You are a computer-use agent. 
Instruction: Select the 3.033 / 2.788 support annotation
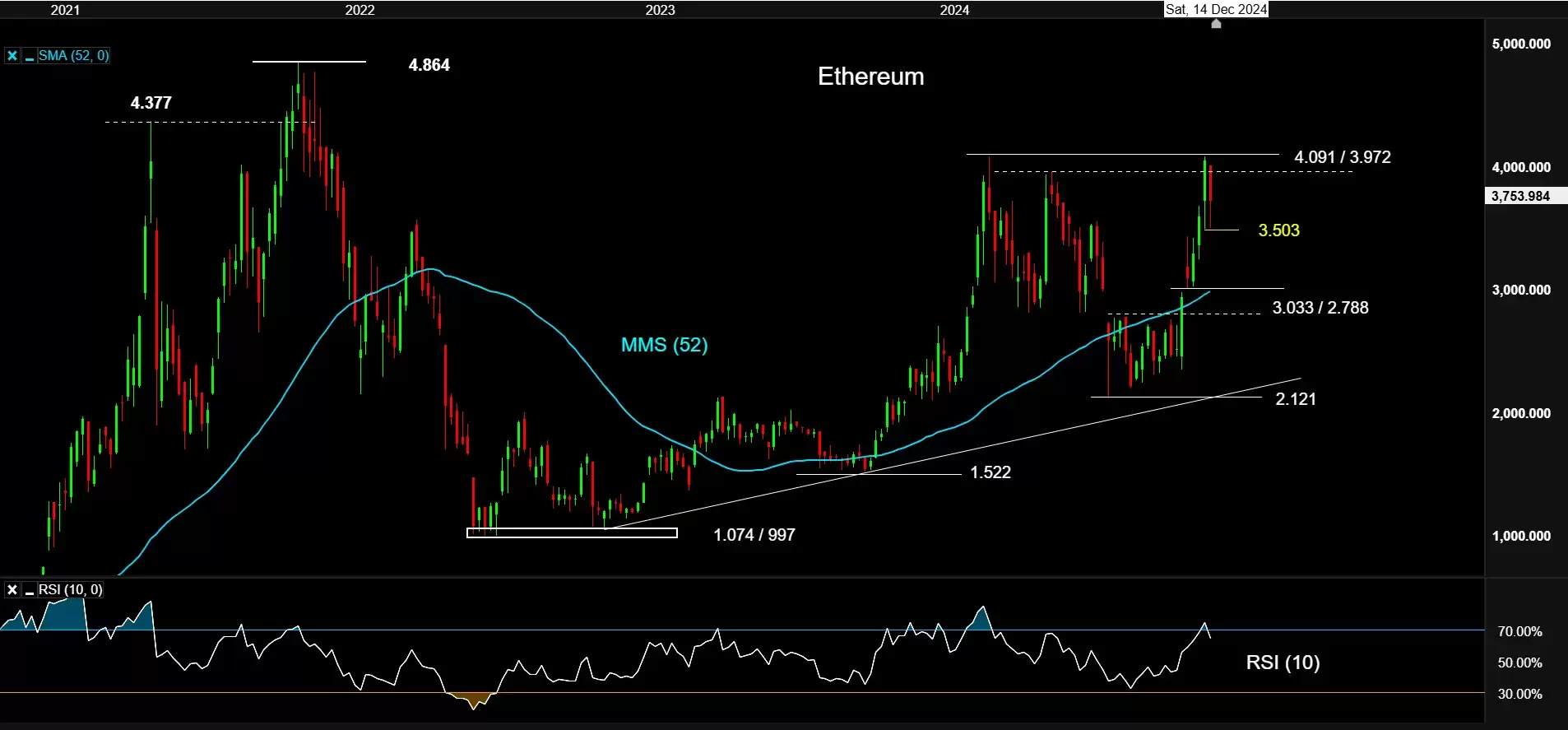[1320, 308]
